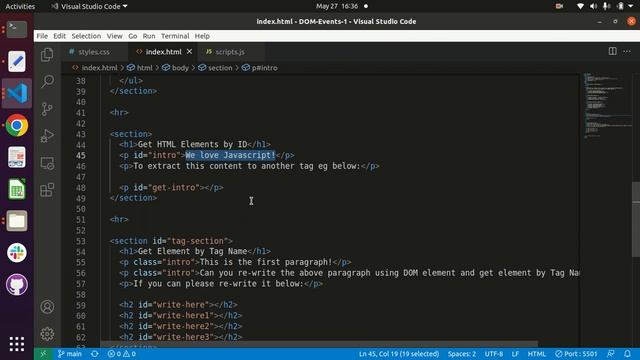The width and height of the screenshot is (640, 360).
Task: Click the remote window status bar icon
Action: click(x=44, y=354)
